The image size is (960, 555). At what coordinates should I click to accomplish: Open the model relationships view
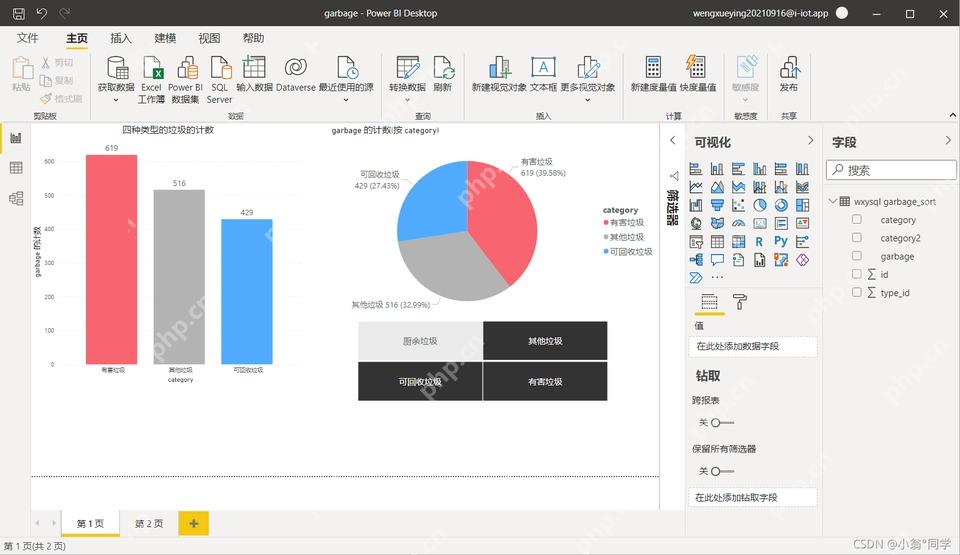click(x=16, y=198)
